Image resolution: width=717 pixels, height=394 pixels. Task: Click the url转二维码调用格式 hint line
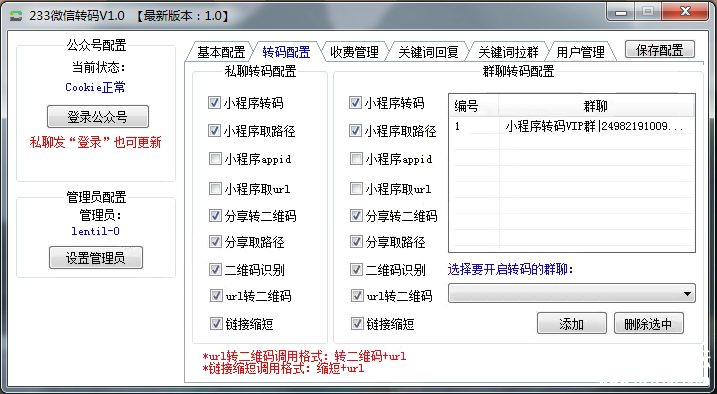[304, 356]
